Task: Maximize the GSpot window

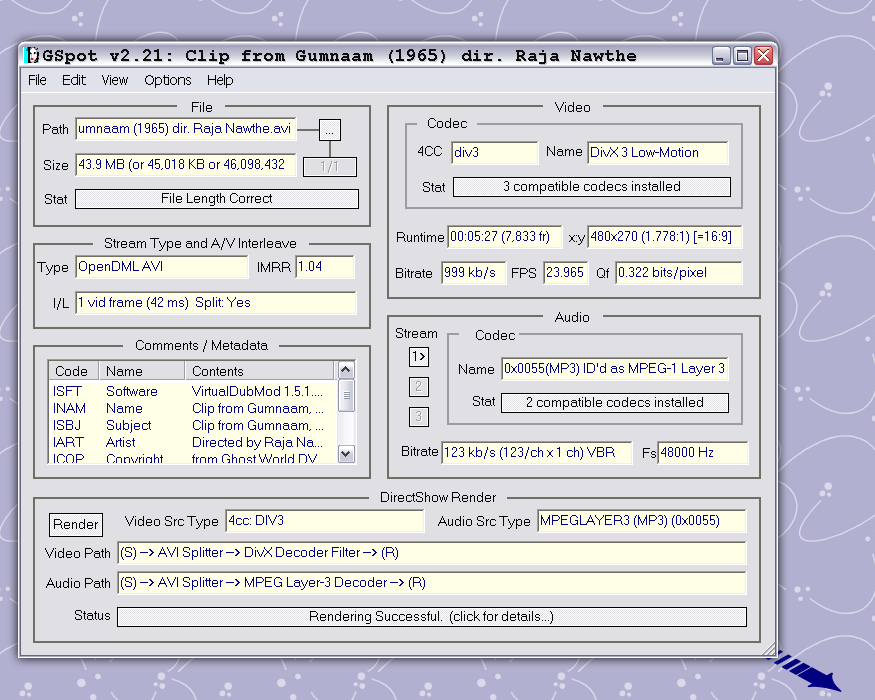Action: tap(742, 55)
